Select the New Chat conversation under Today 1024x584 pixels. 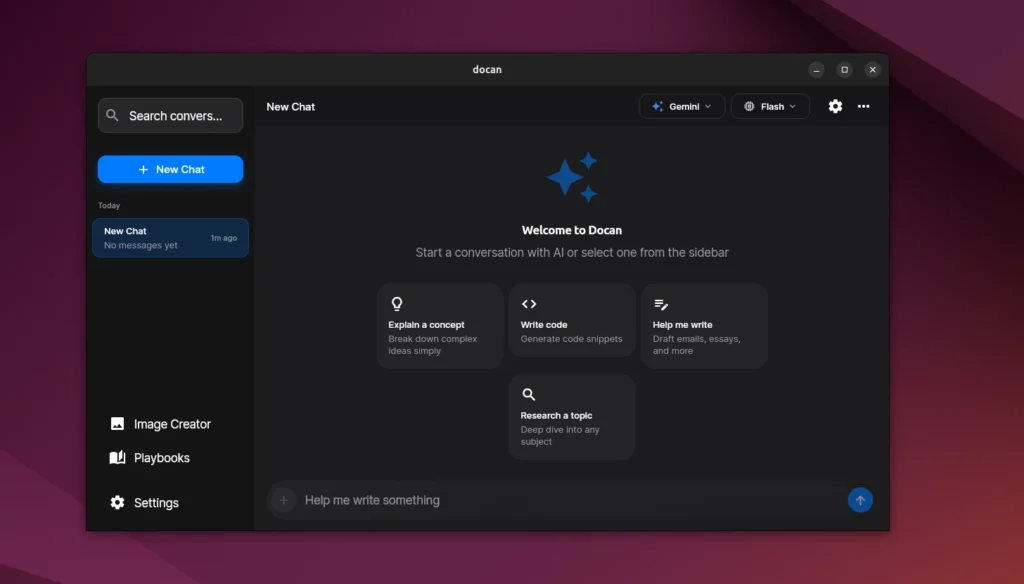(170, 238)
